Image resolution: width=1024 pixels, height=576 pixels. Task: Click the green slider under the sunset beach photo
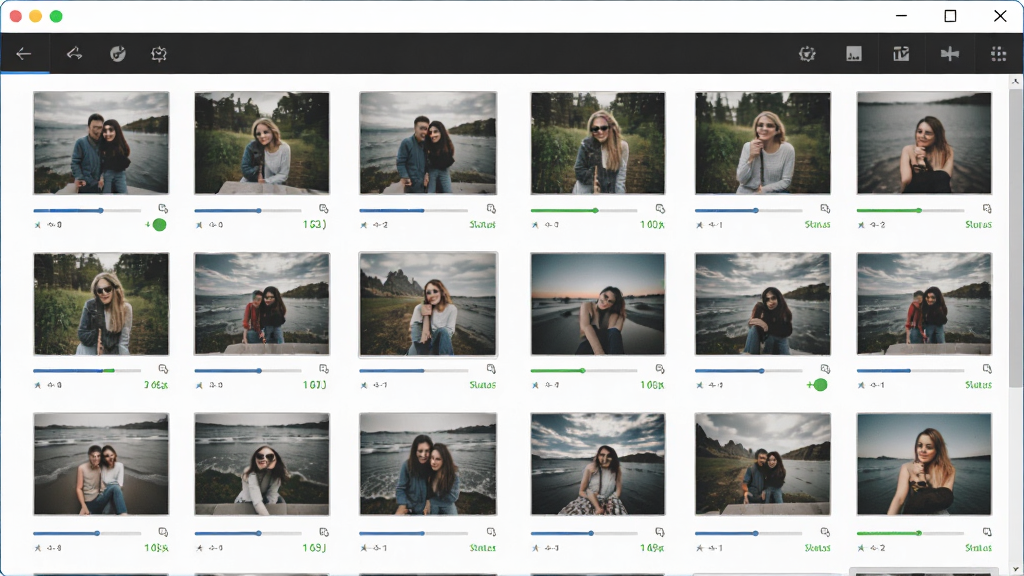click(x=584, y=371)
